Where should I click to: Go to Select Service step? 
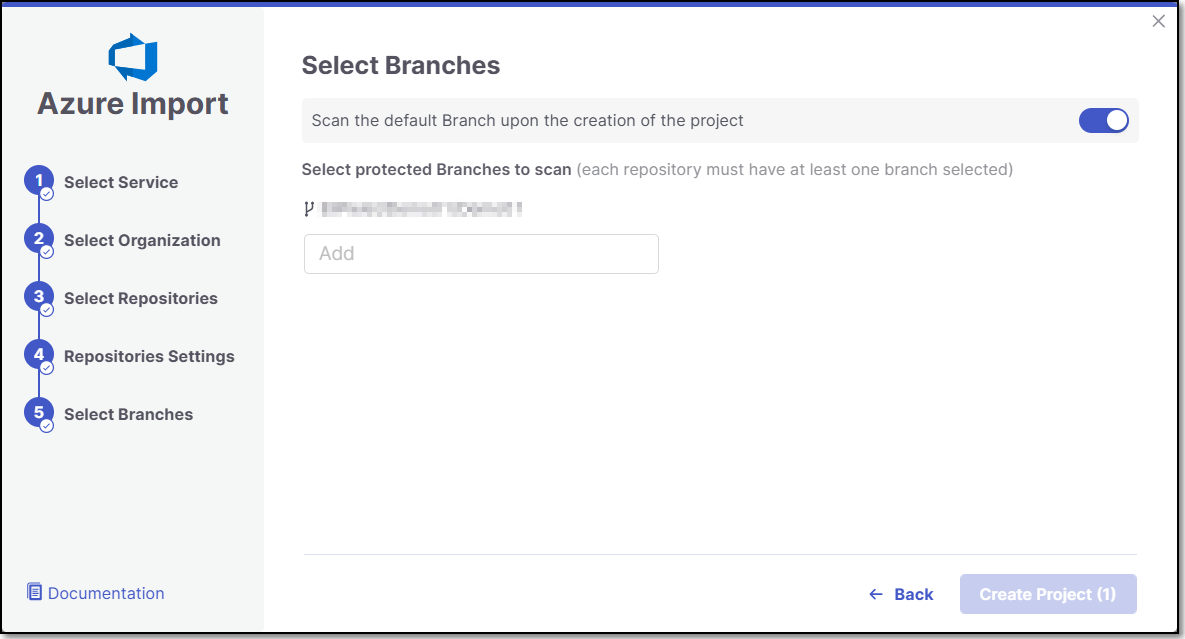[121, 182]
